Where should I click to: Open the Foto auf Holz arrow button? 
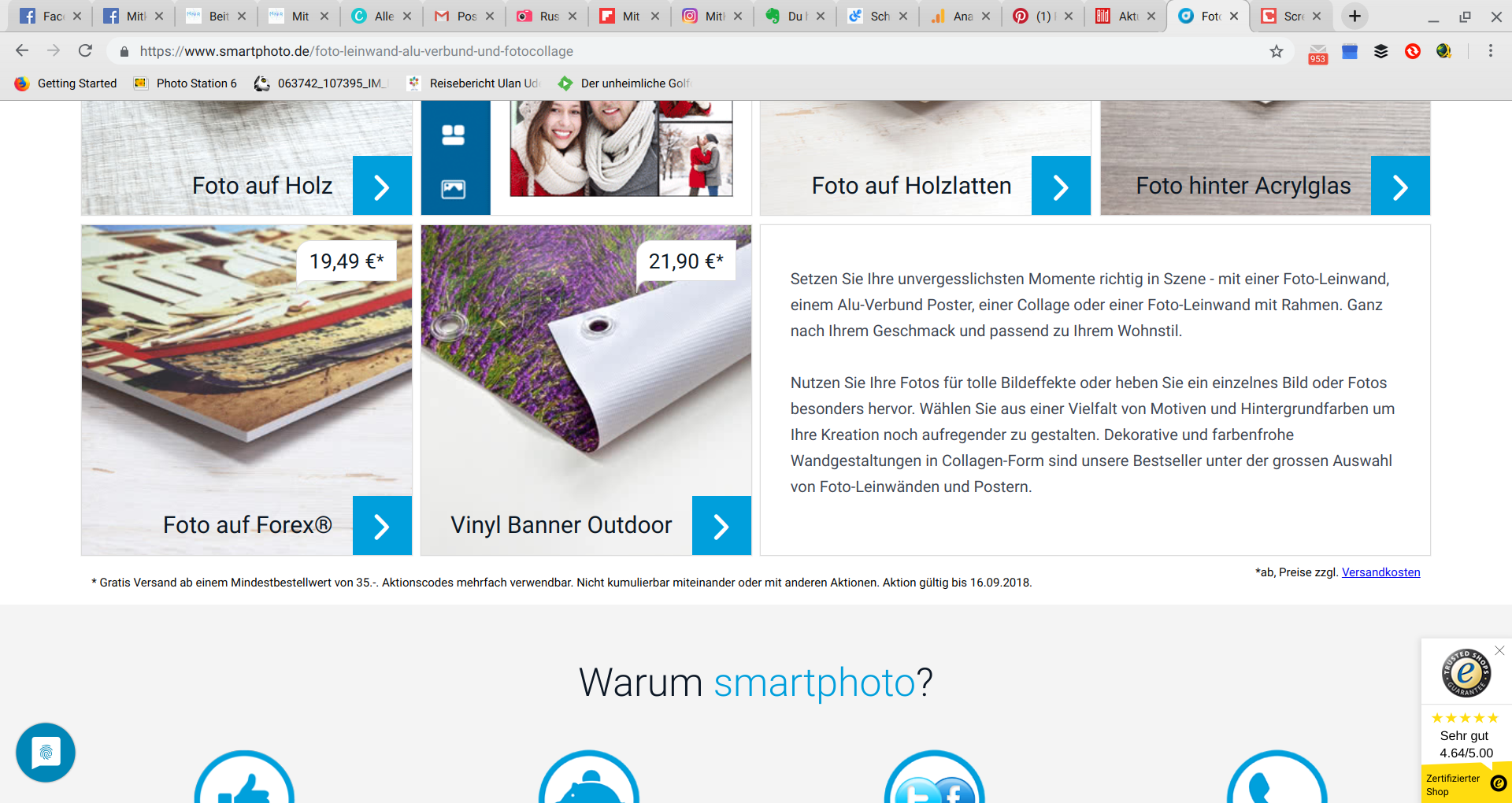click(382, 186)
